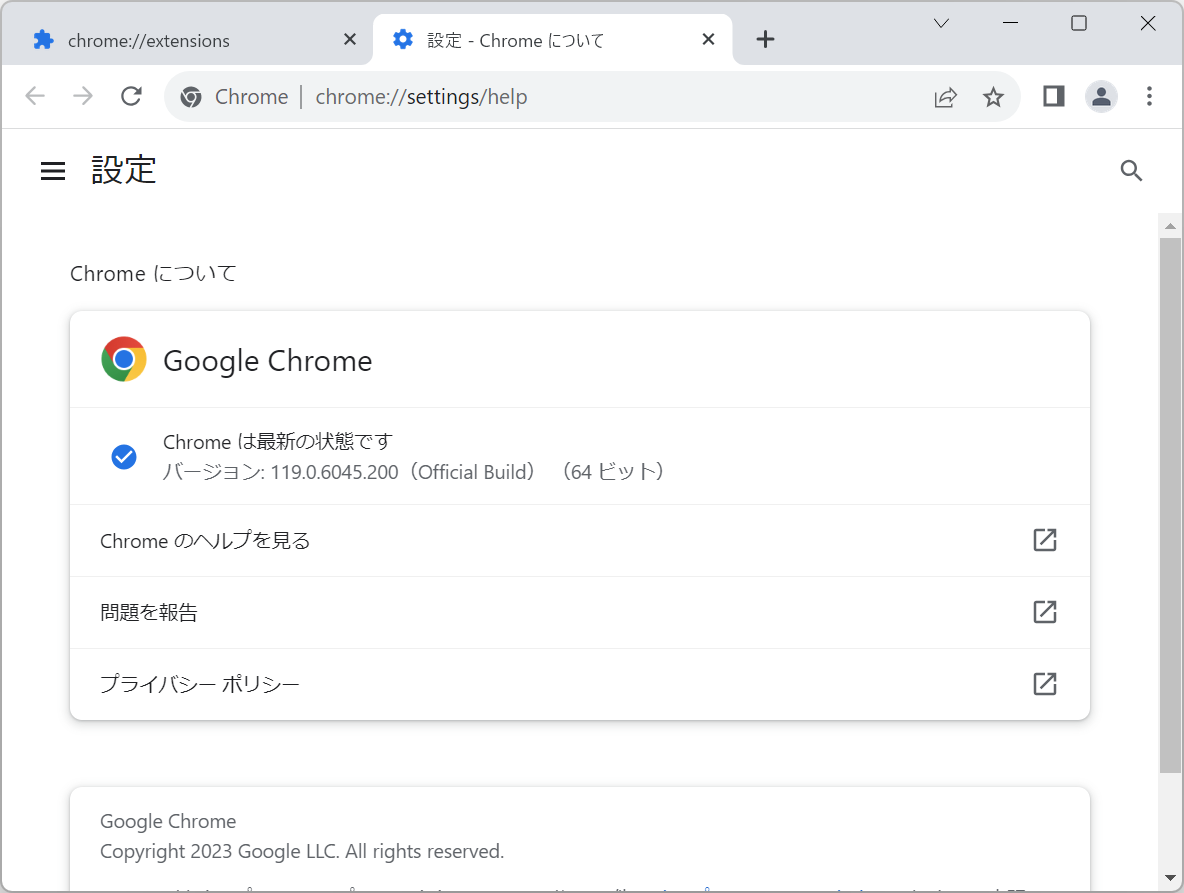Click the reload page icon
The height and width of the screenshot is (893, 1184).
click(131, 96)
